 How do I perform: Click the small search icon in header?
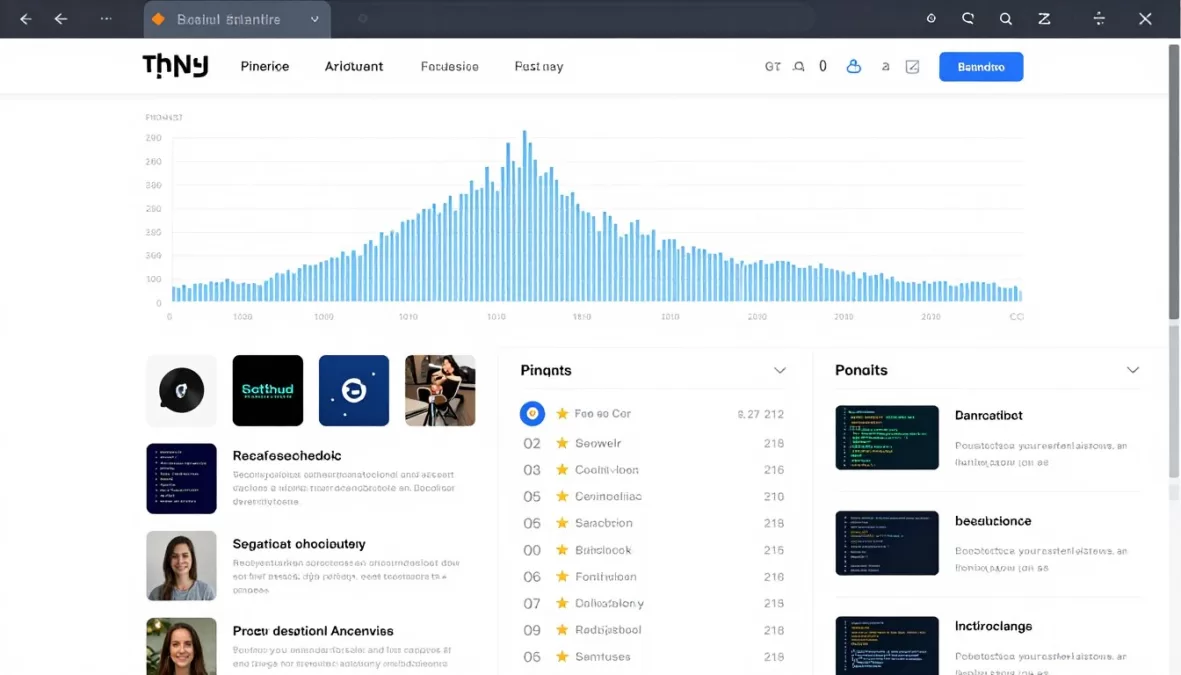pos(798,66)
